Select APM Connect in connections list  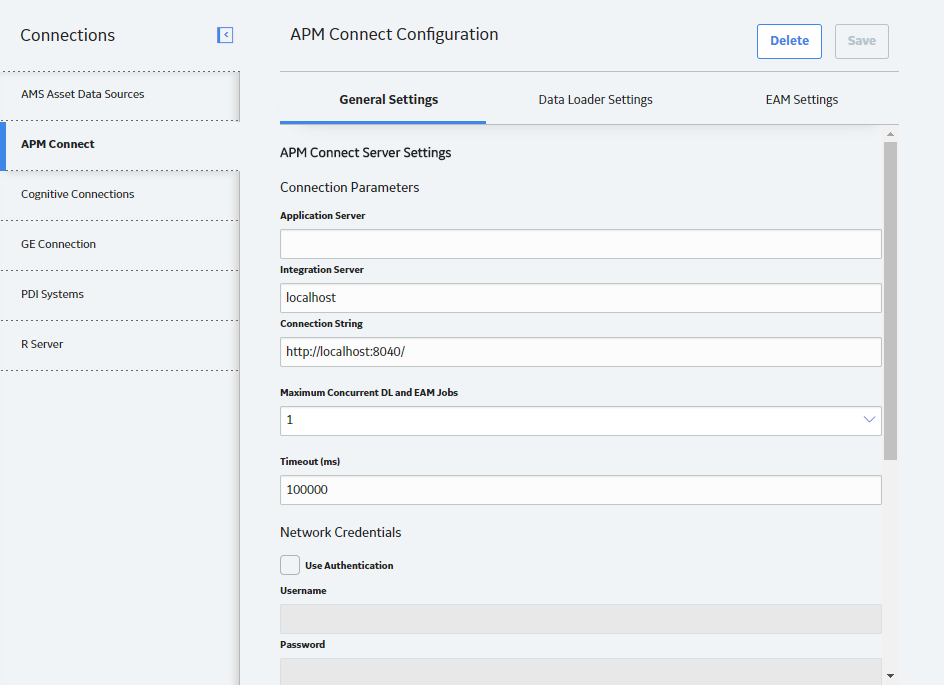pyautogui.click(x=120, y=145)
